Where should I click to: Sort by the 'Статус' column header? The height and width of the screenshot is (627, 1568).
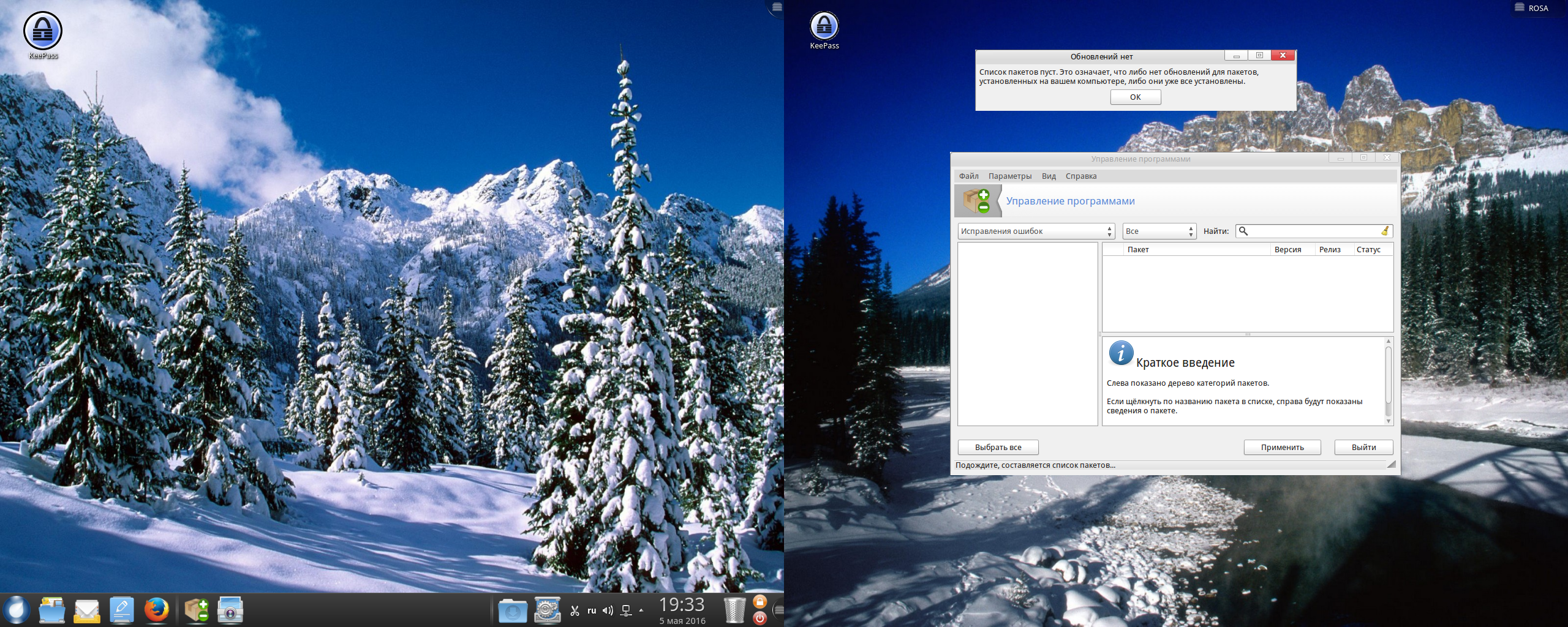[1373, 249]
